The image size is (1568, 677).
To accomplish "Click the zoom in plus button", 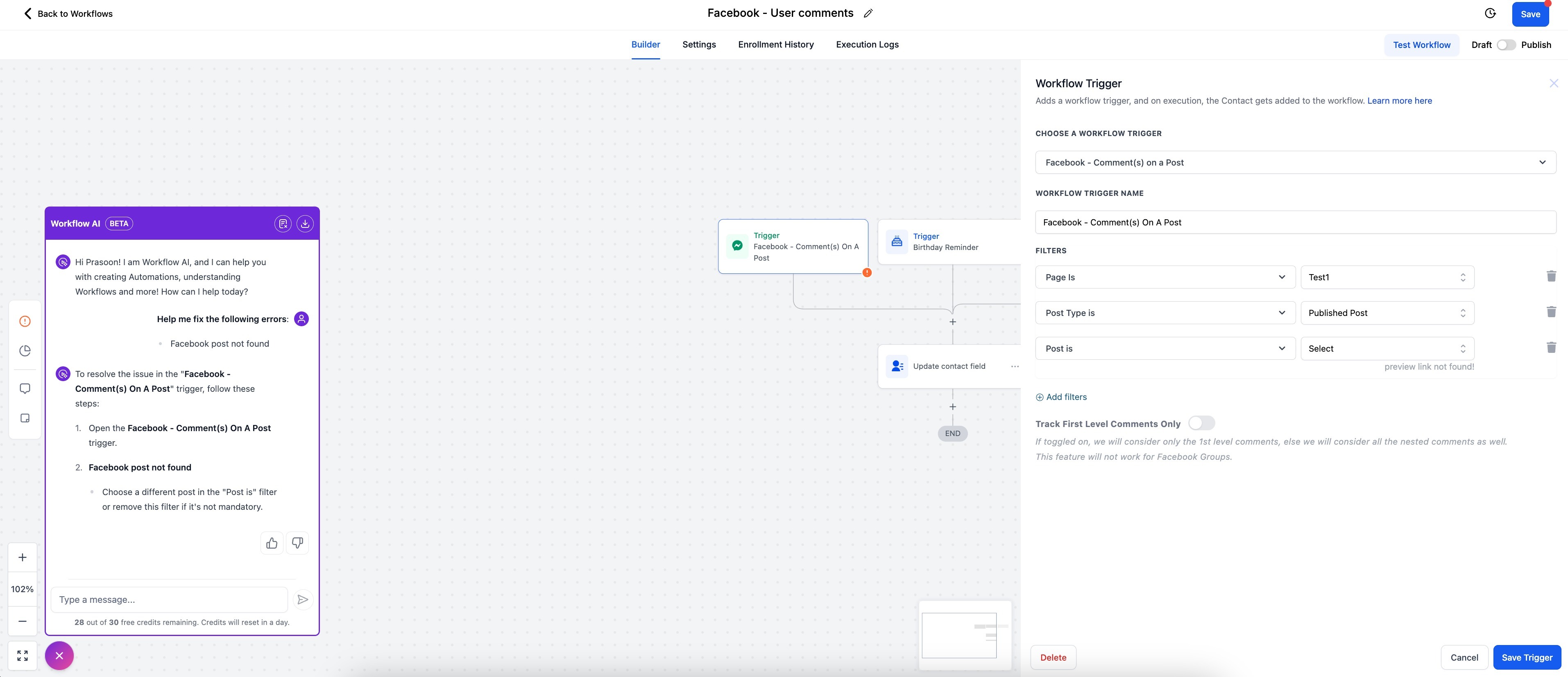I will click(x=23, y=558).
